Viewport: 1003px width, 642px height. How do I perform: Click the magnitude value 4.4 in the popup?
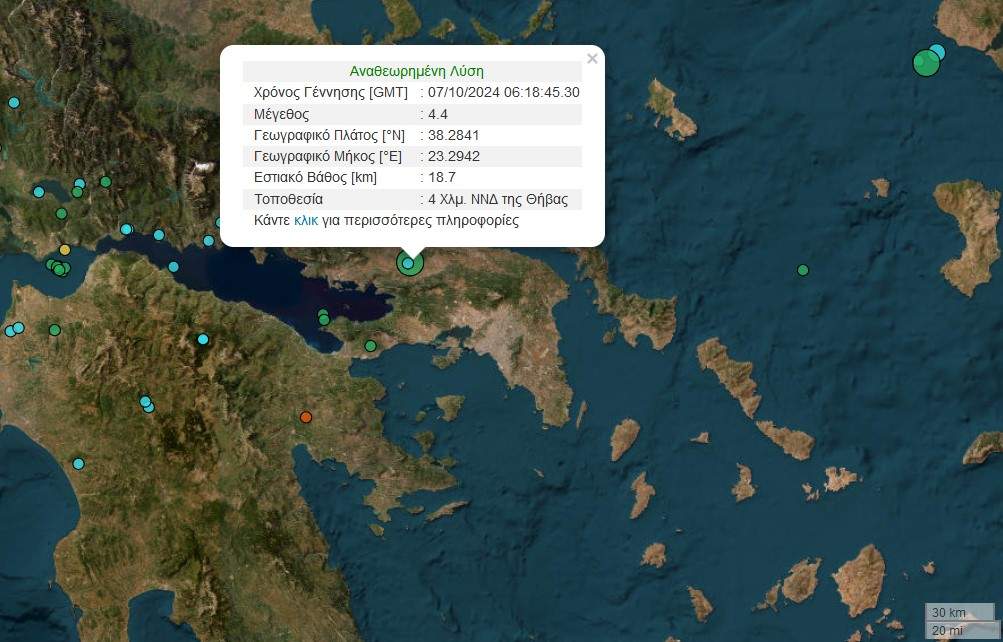[438, 114]
